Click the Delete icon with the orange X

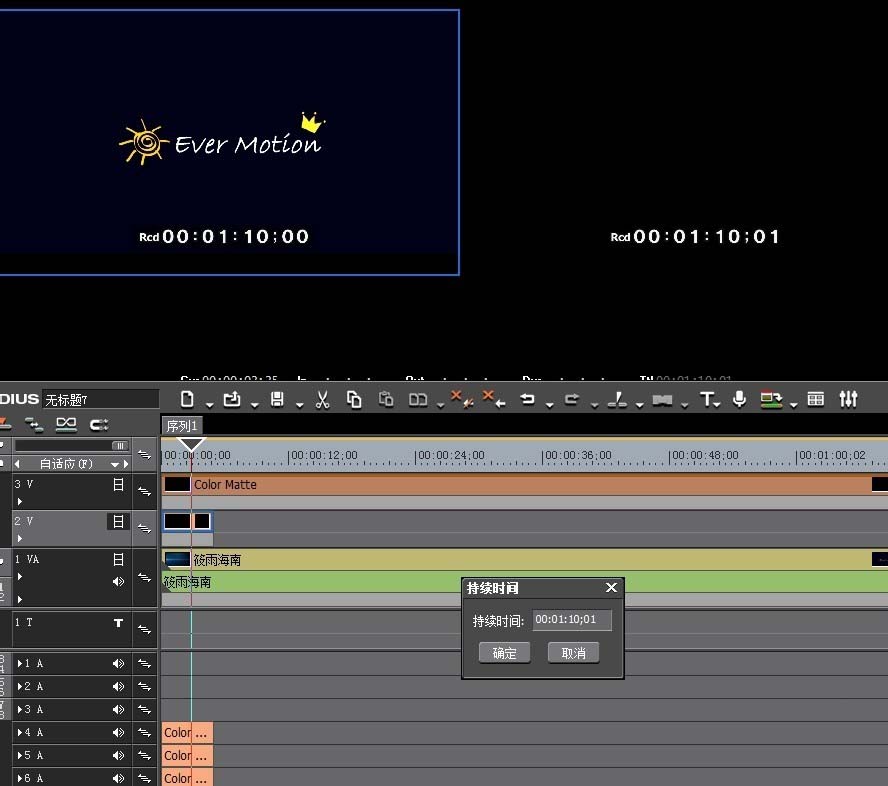point(461,399)
